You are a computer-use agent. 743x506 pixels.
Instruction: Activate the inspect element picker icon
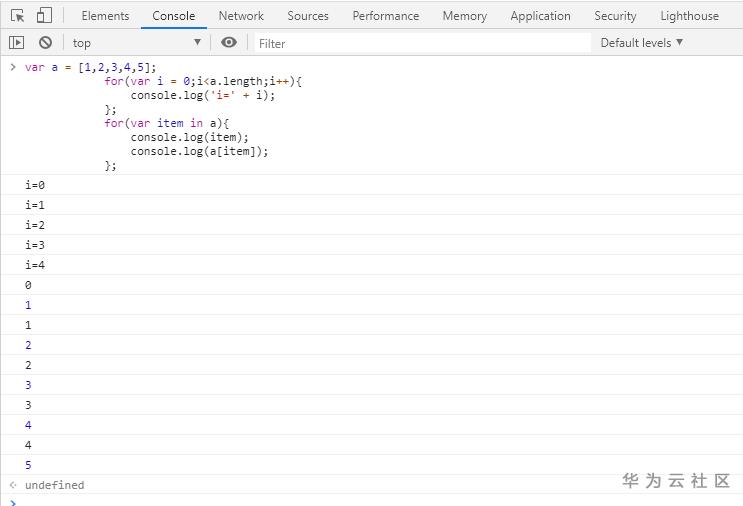point(17,15)
